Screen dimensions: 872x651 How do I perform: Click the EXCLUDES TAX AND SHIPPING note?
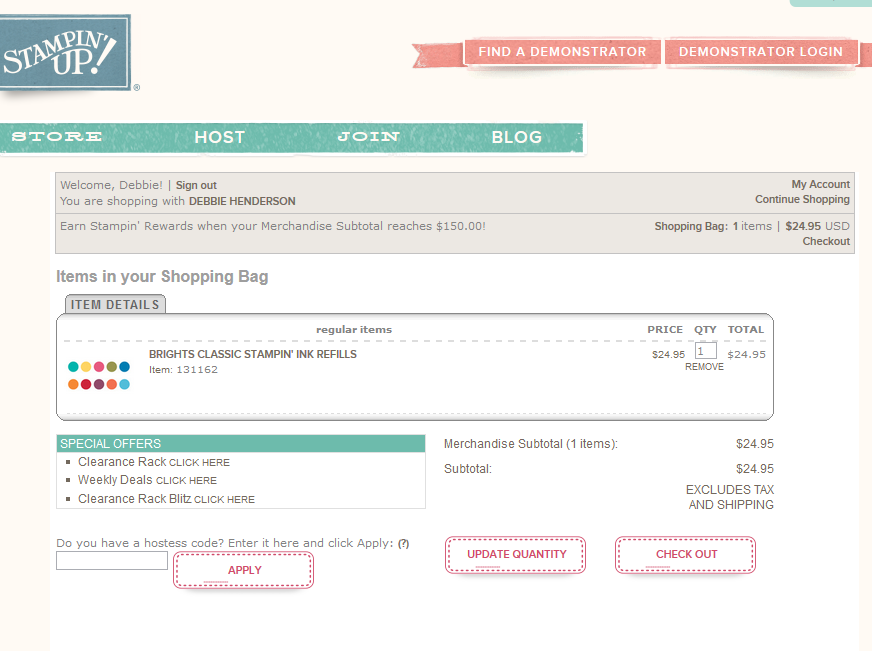click(x=730, y=497)
